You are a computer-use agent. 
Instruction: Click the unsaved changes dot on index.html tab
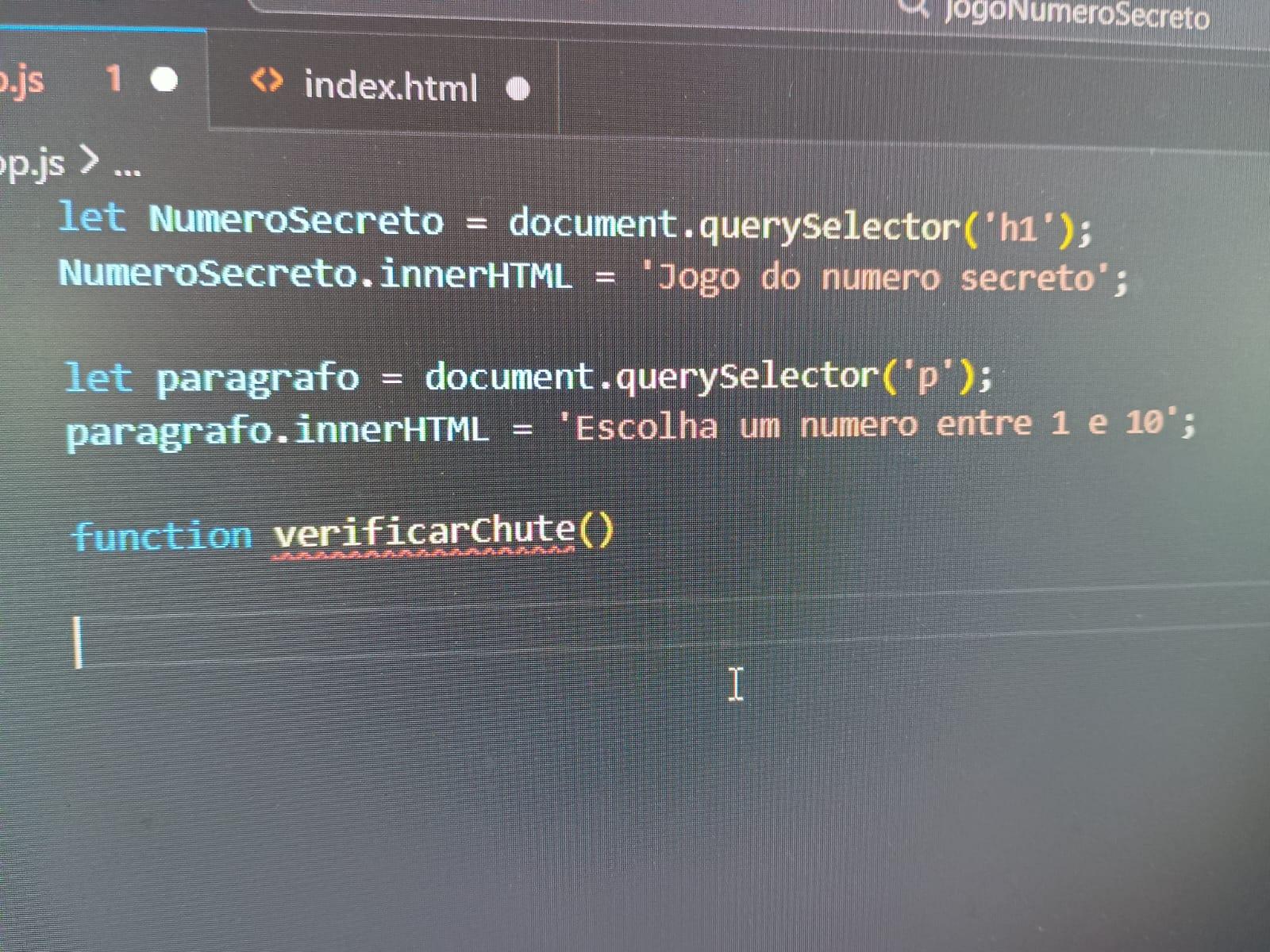pos(520,86)
